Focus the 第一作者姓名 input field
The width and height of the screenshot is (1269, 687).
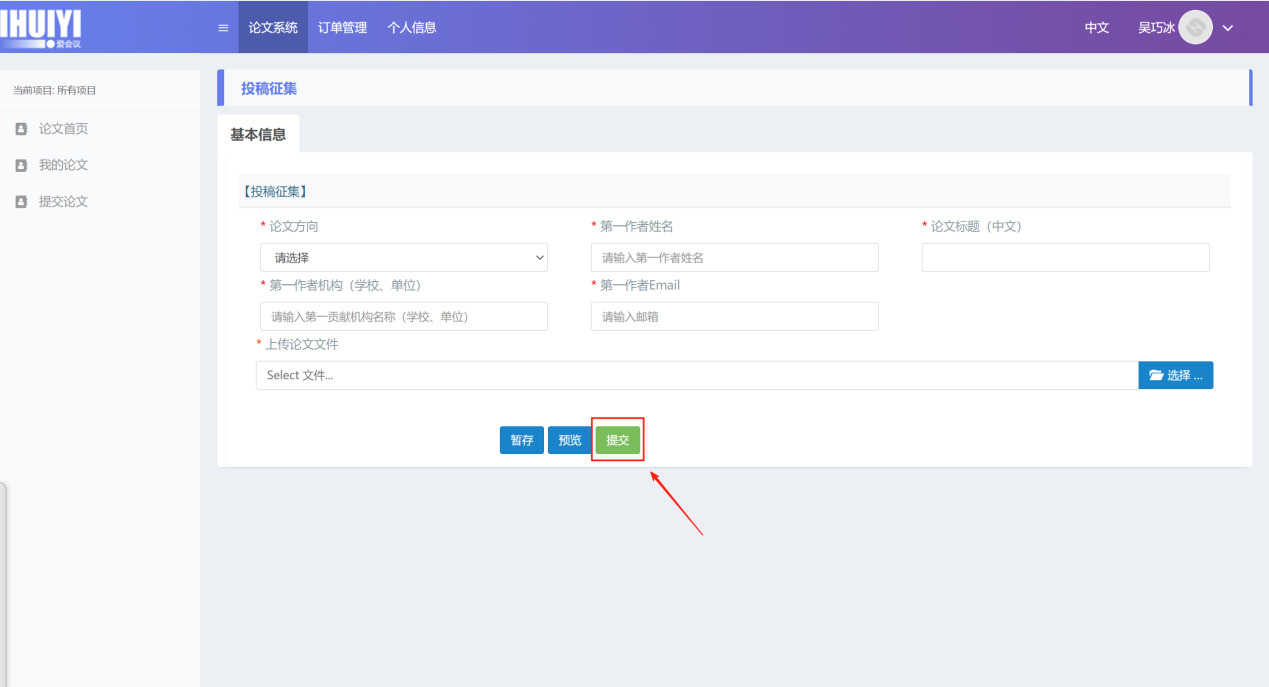click(x=734, y=258)
